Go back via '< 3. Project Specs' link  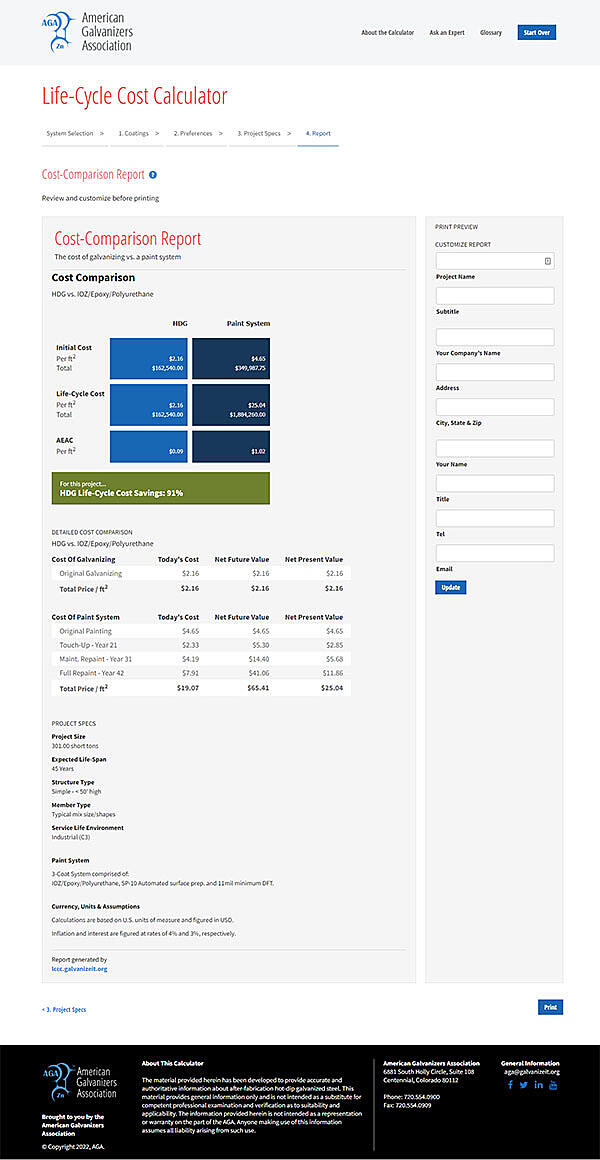64,1009
